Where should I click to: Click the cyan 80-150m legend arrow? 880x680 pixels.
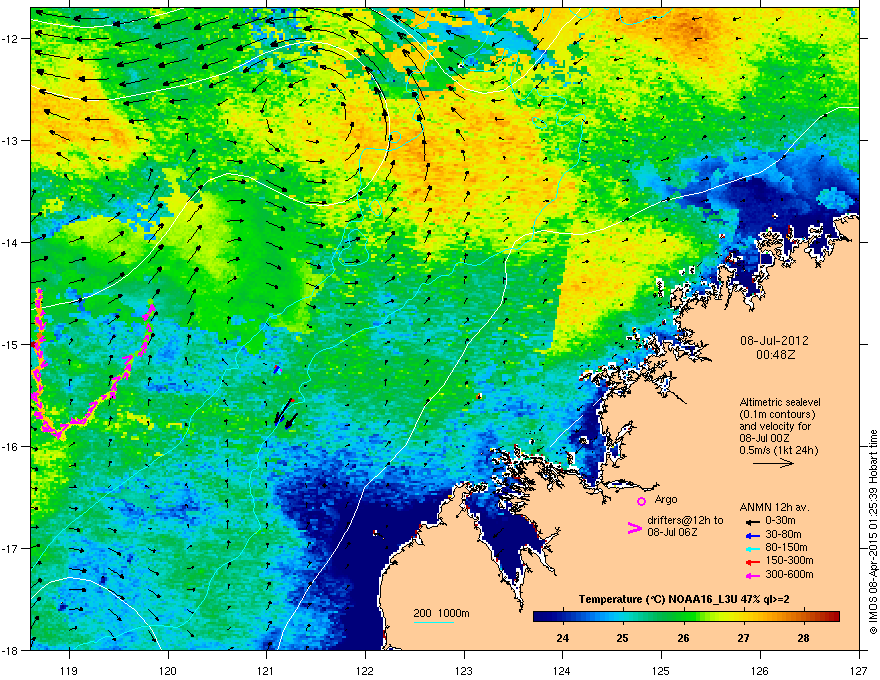coord(752,548)
